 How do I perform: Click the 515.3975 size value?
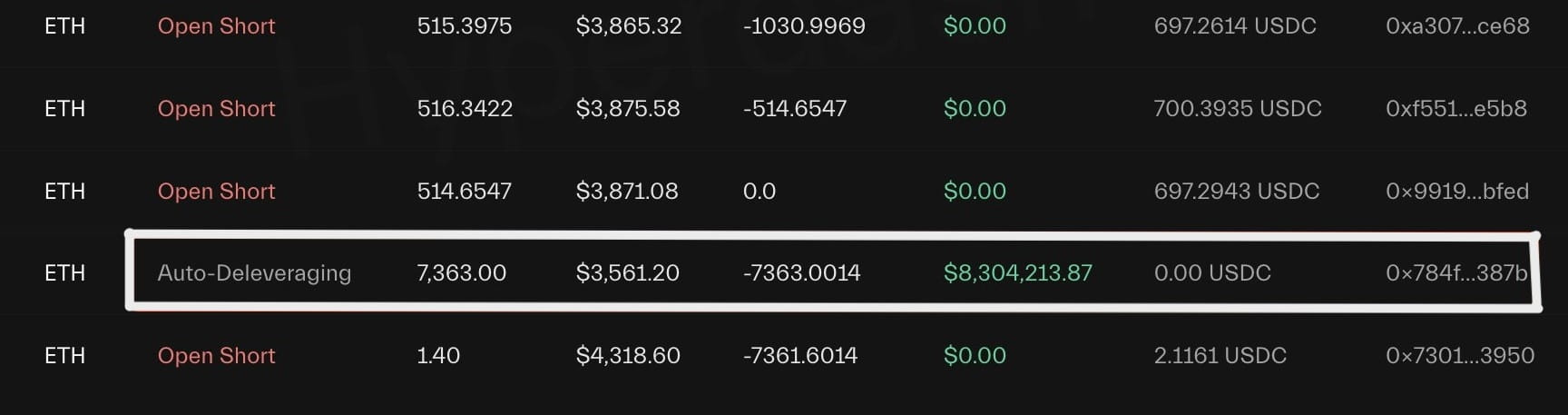(x=464, y=26)
